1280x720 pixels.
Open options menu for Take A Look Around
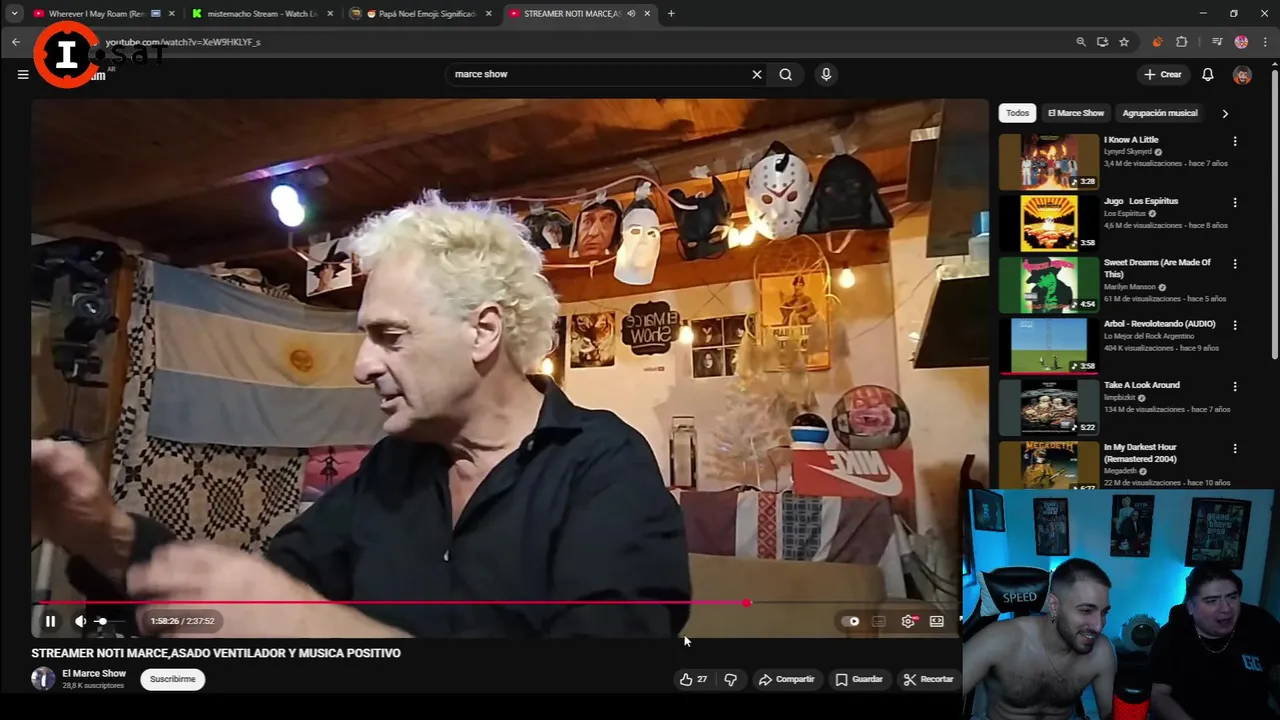coord(1235,387)
